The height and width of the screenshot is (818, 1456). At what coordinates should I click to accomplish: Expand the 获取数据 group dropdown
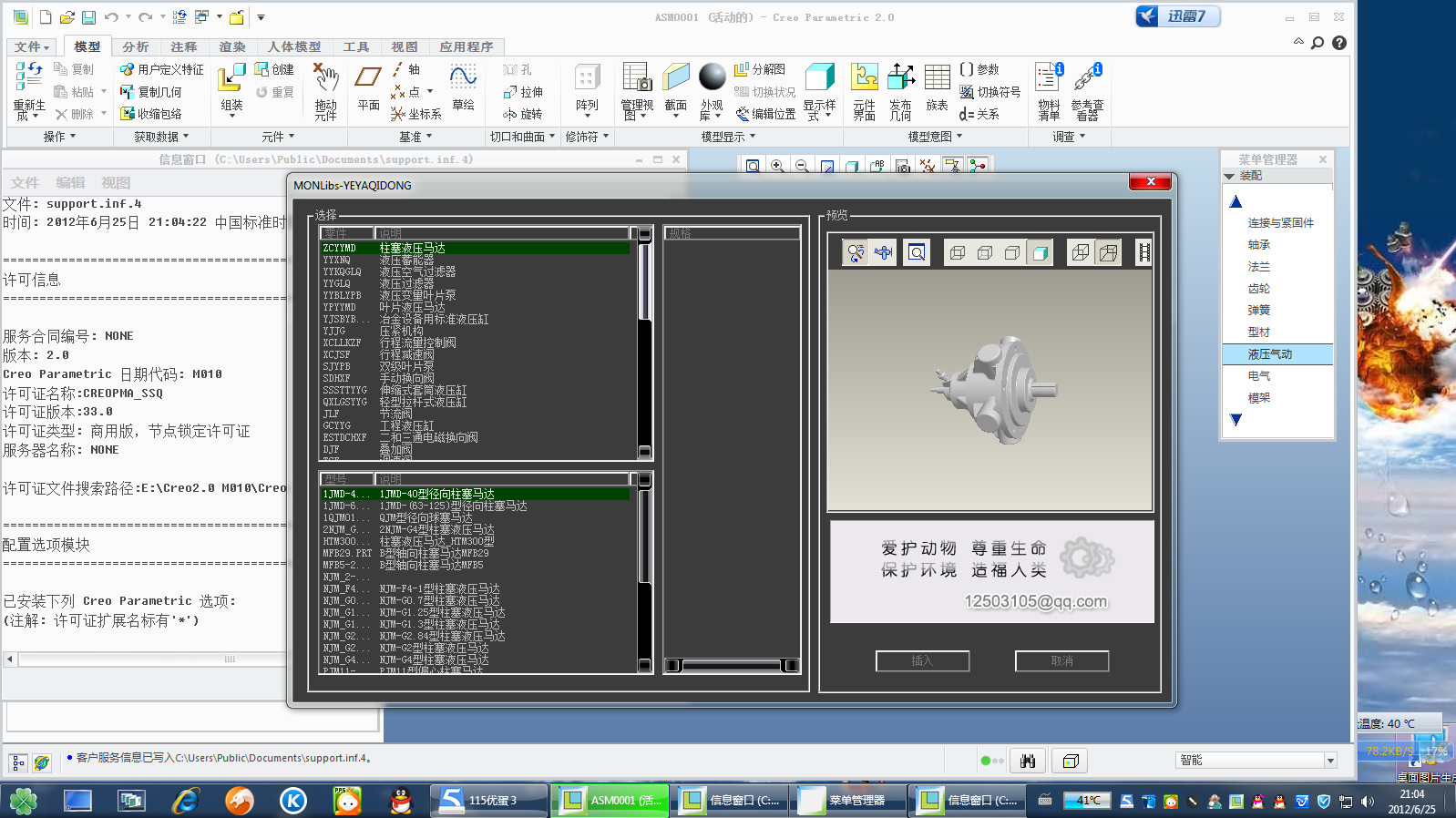[x=161, y=137]
